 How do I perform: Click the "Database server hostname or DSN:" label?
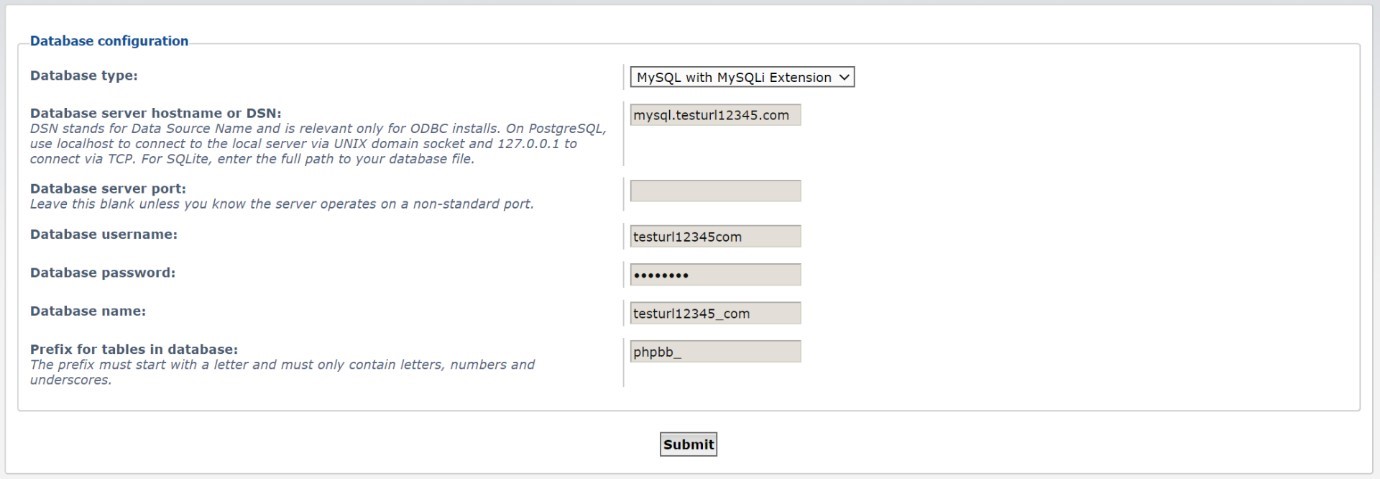[x=155, y=113]
